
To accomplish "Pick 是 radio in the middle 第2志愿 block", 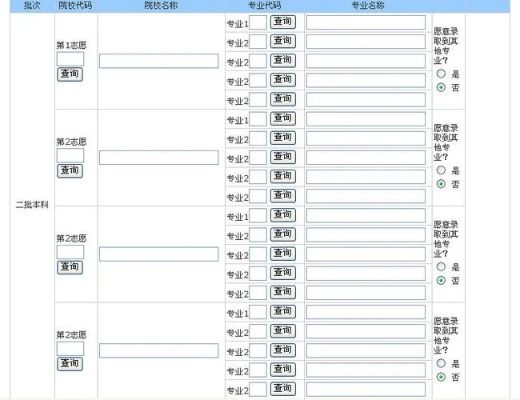I will click(x=441, y=267).
